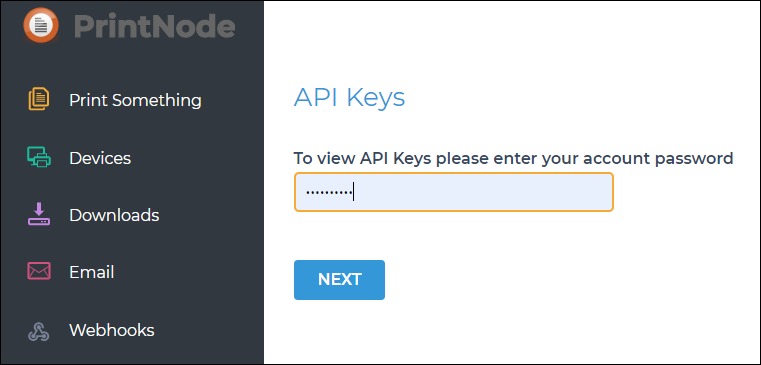This screenshot has width=761, height=365.
Task: Click the pink Email envelope icon
Action: click(x=38, y=271)
